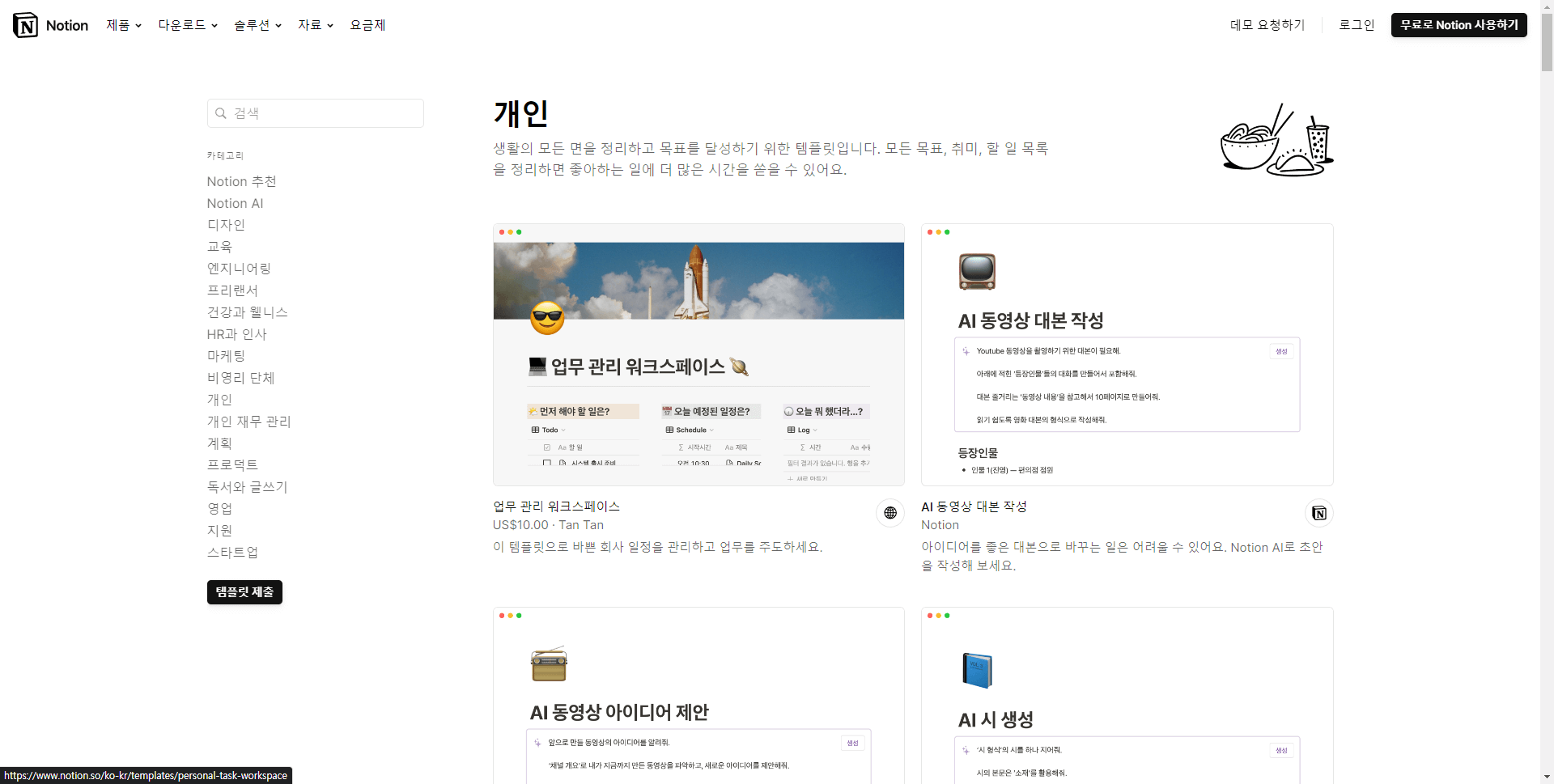
Task: Click the globe creator icon beside 업무 관리 워크스페이스
Action: [890, 513]
